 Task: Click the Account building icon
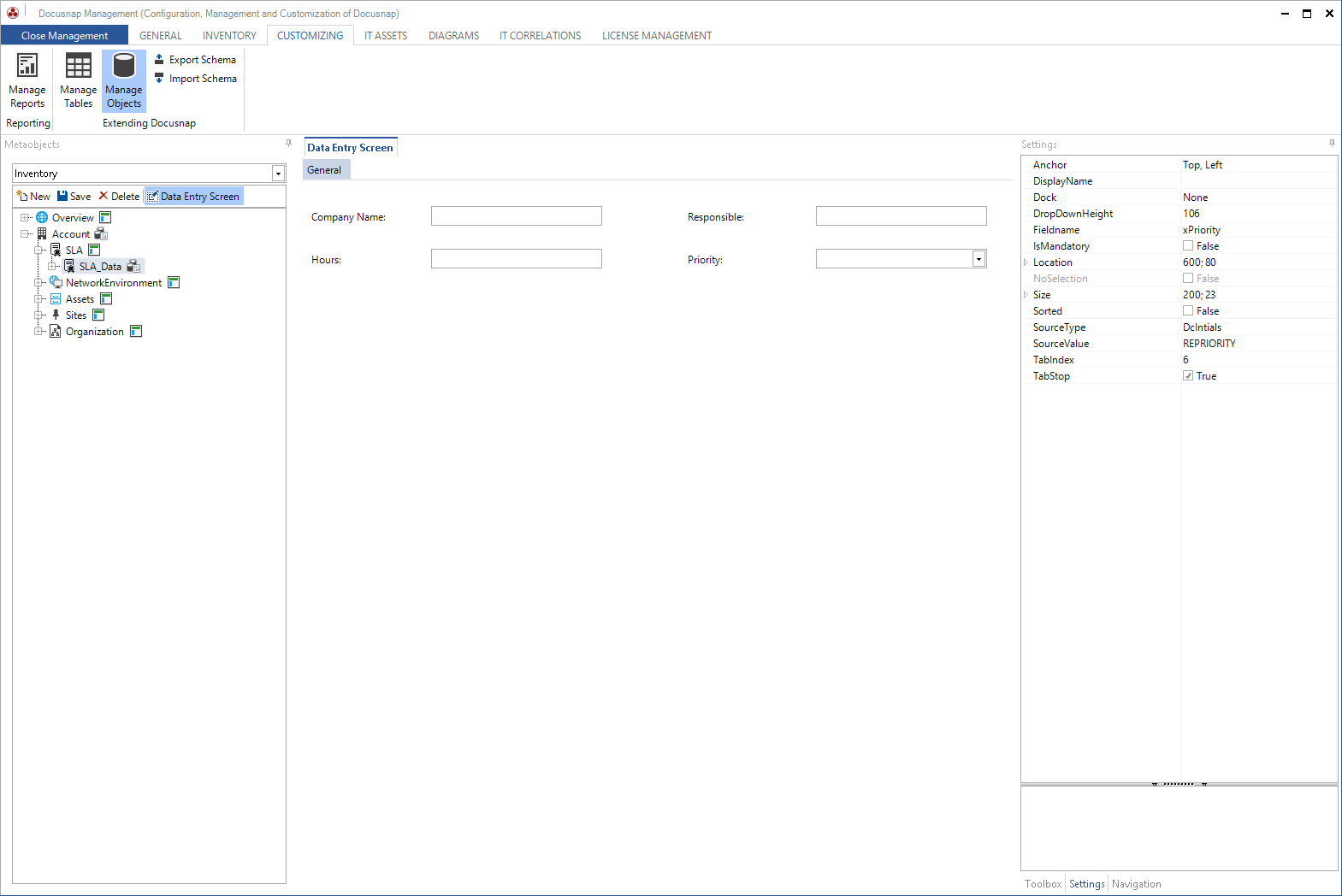[42, 233]
